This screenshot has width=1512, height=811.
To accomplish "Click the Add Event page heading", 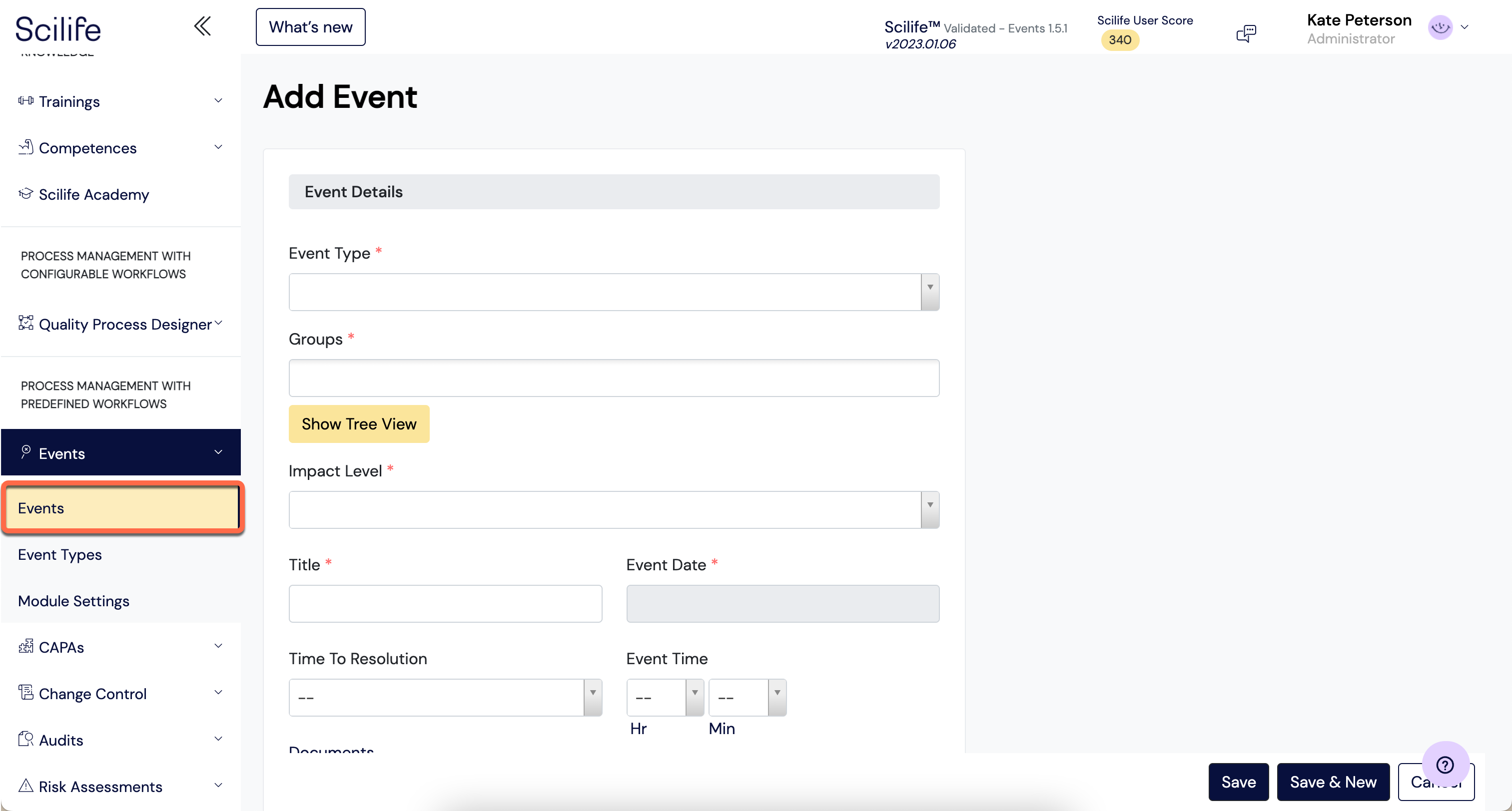I will point(340,97).
